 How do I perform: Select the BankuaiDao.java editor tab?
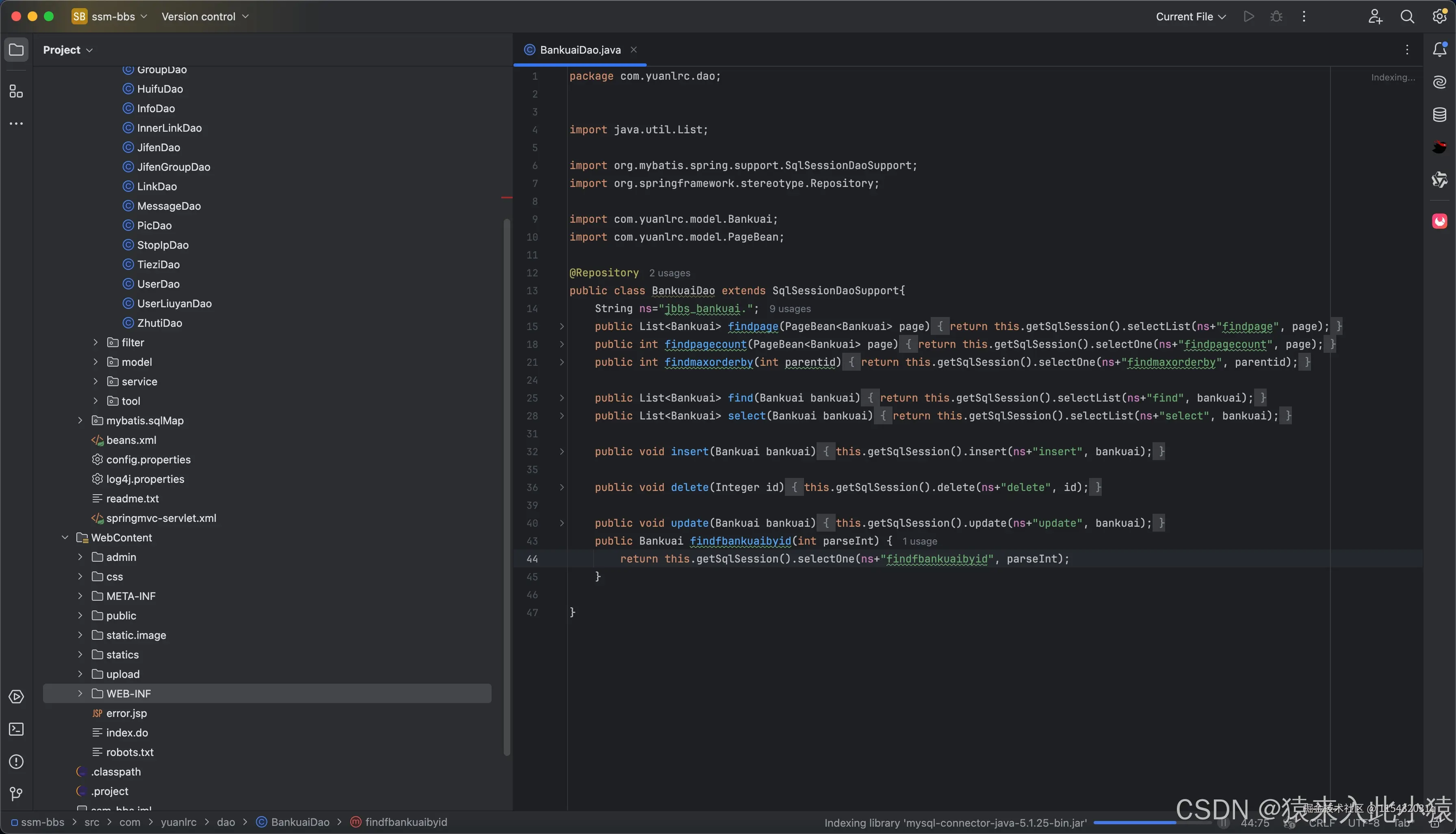579,50
